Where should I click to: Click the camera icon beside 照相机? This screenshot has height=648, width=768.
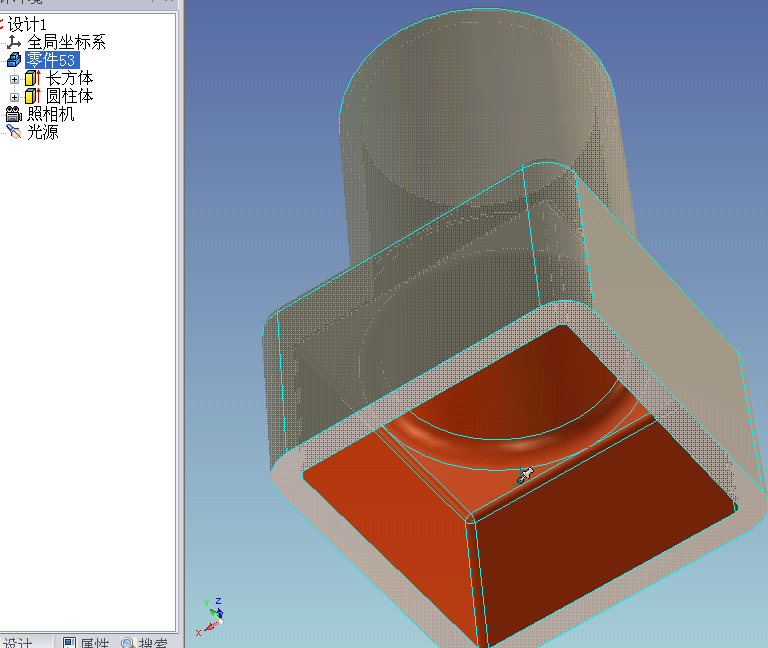click(14, 114)
